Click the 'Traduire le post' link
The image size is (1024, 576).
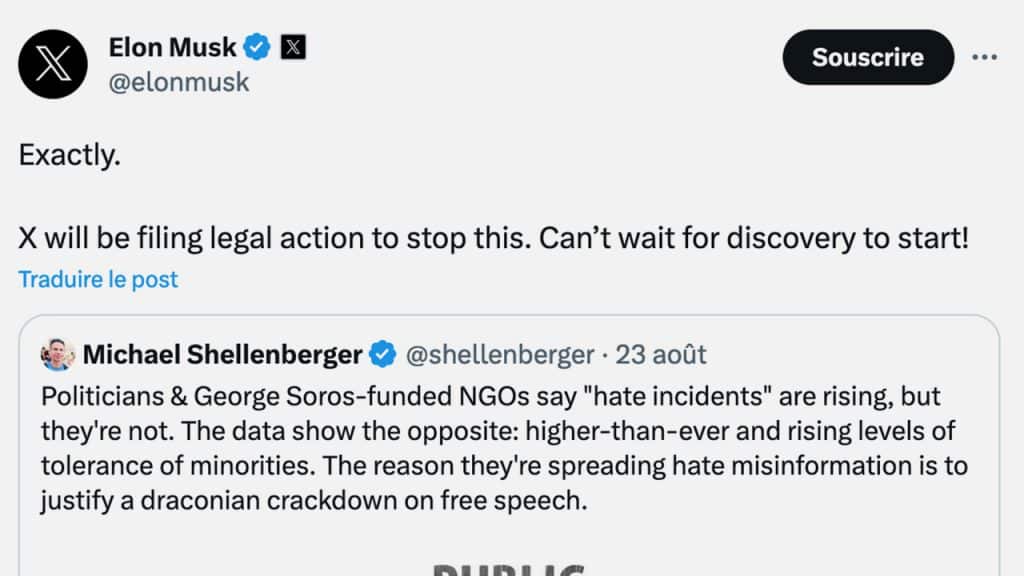click(98, 279)
